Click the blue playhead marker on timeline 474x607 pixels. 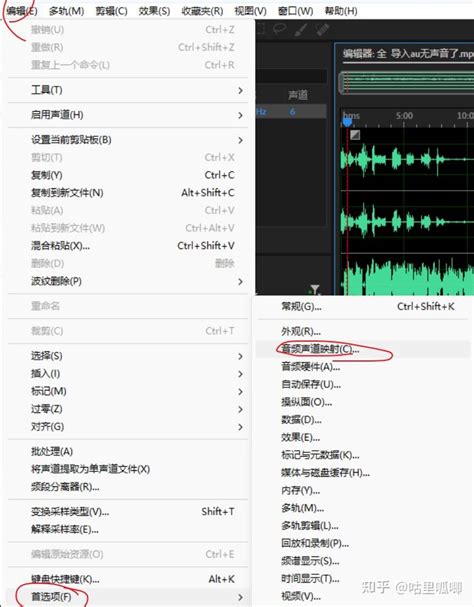coord(347,122)
